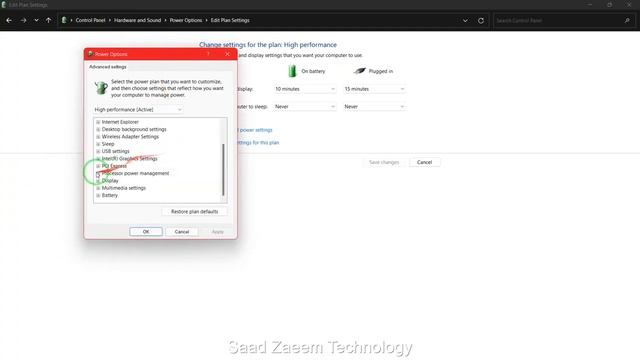Click the Apply button

tap(218, 231)
